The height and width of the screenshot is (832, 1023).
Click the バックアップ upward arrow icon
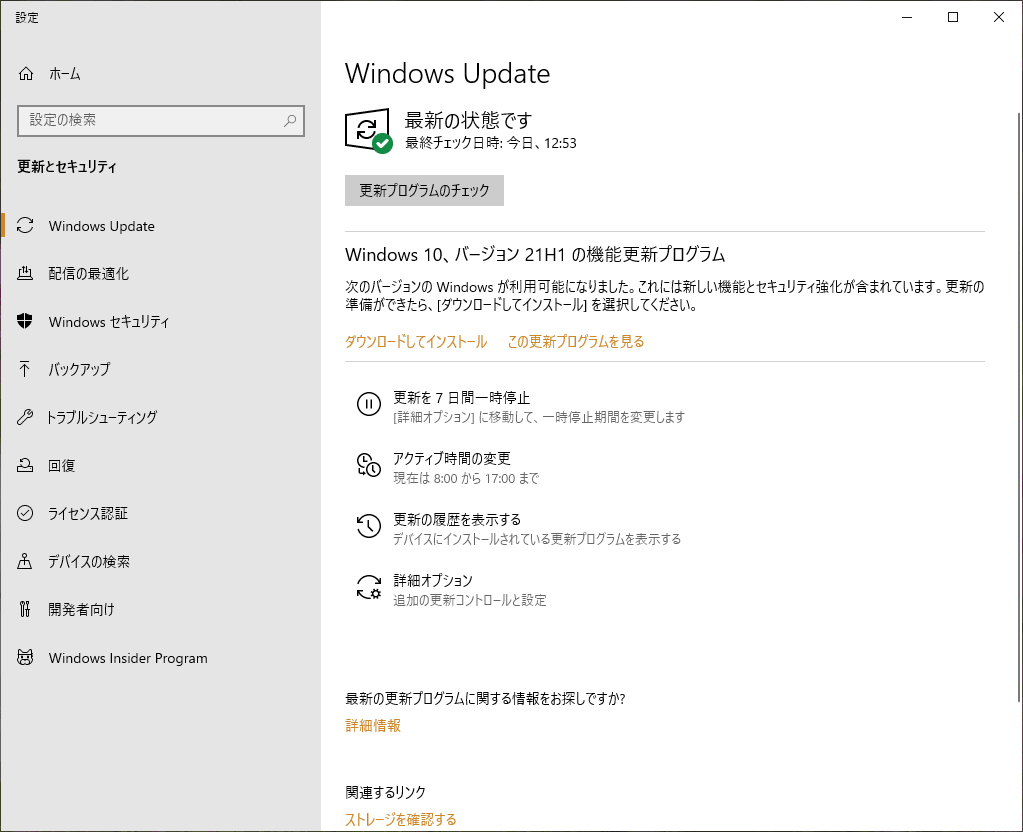pyautogui.click(x=25, y=369)
